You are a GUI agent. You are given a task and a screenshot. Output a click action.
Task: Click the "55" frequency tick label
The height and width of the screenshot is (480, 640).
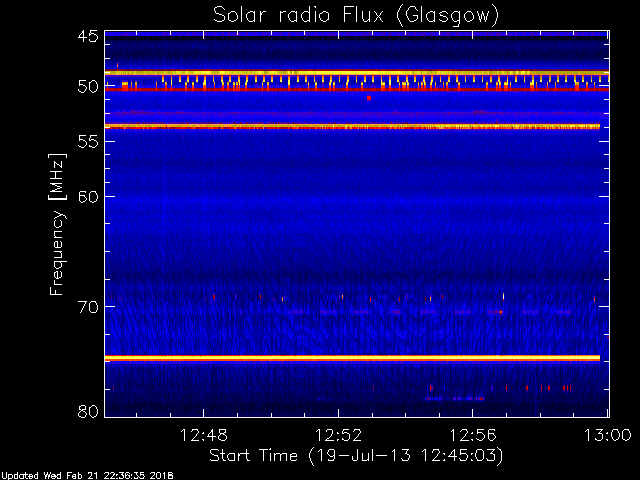88,142
